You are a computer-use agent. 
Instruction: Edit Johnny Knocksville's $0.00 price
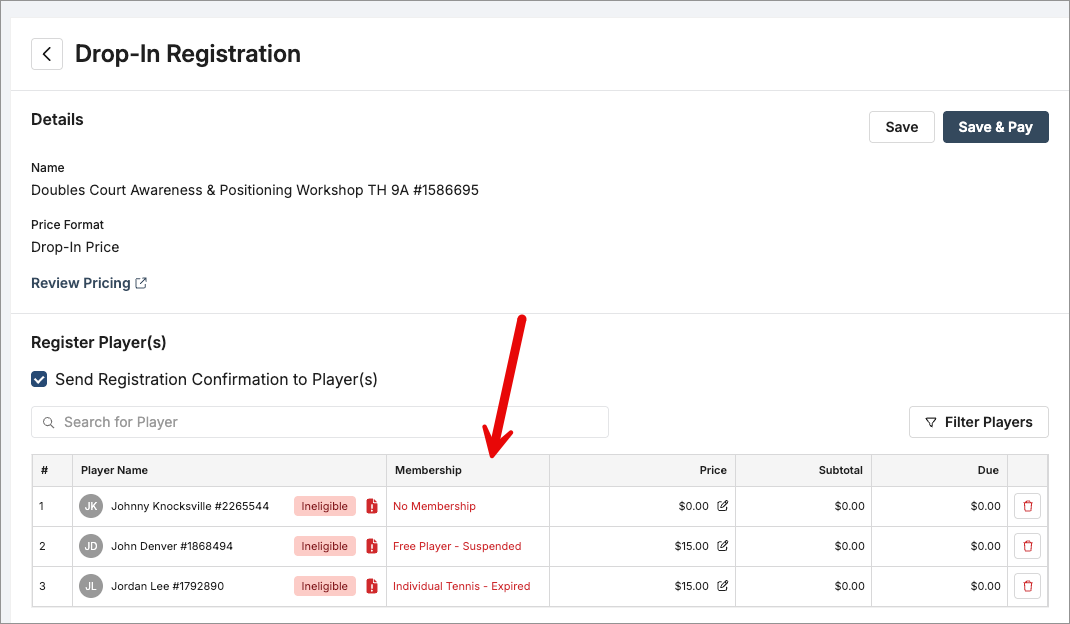[723, 506]
